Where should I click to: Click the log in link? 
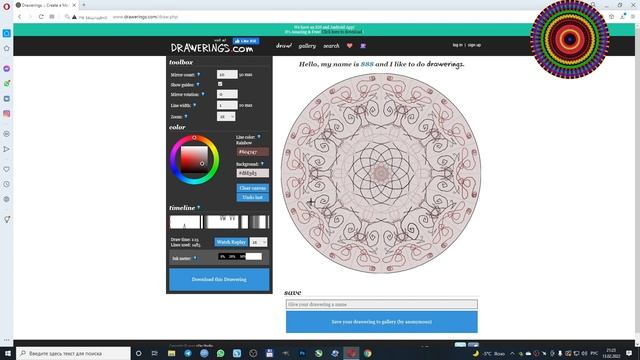[458, 45]
